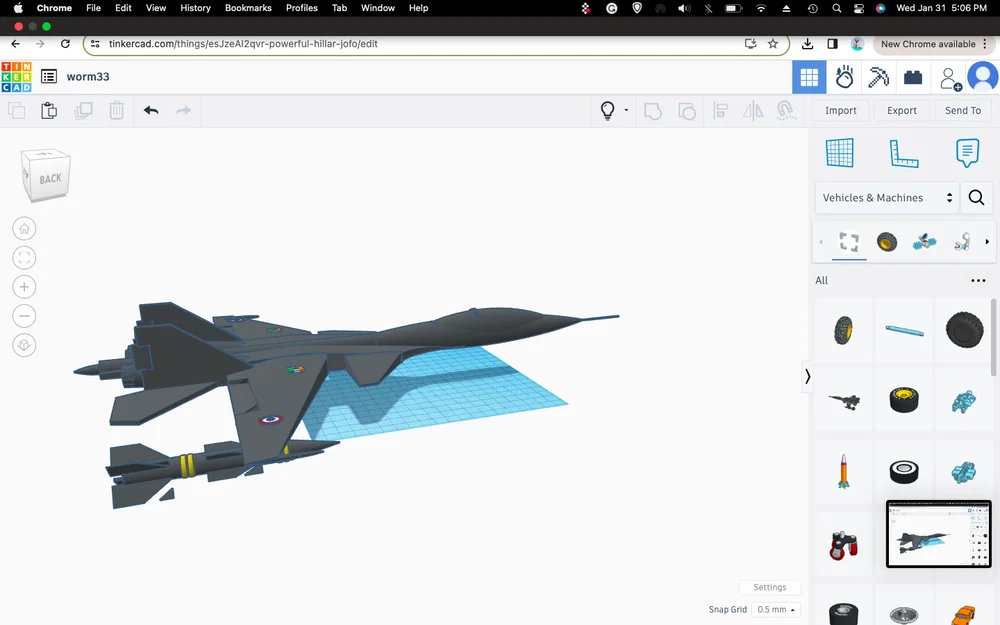Open the Vehicles & Machines category dropdown
The height and width of the screenshot is (625, 1000).
pyautogui.click(x=886, y=198)
